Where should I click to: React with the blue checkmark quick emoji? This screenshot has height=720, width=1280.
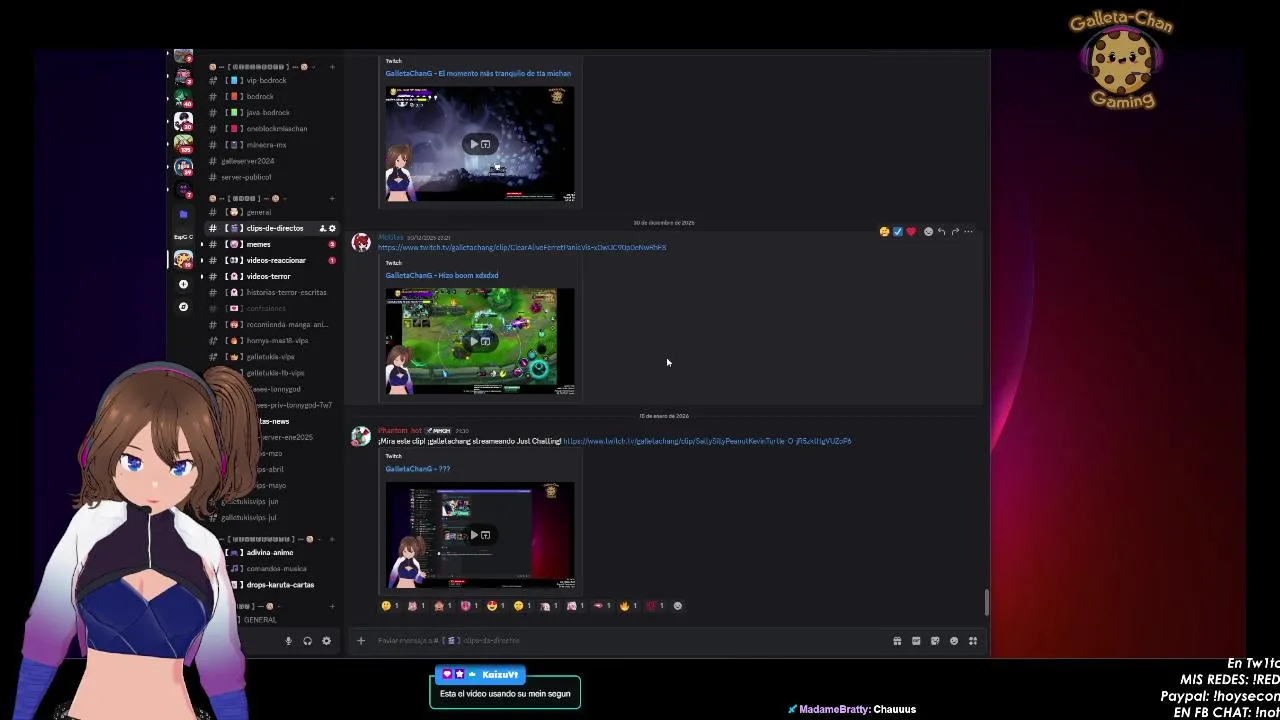coord(898,231)
